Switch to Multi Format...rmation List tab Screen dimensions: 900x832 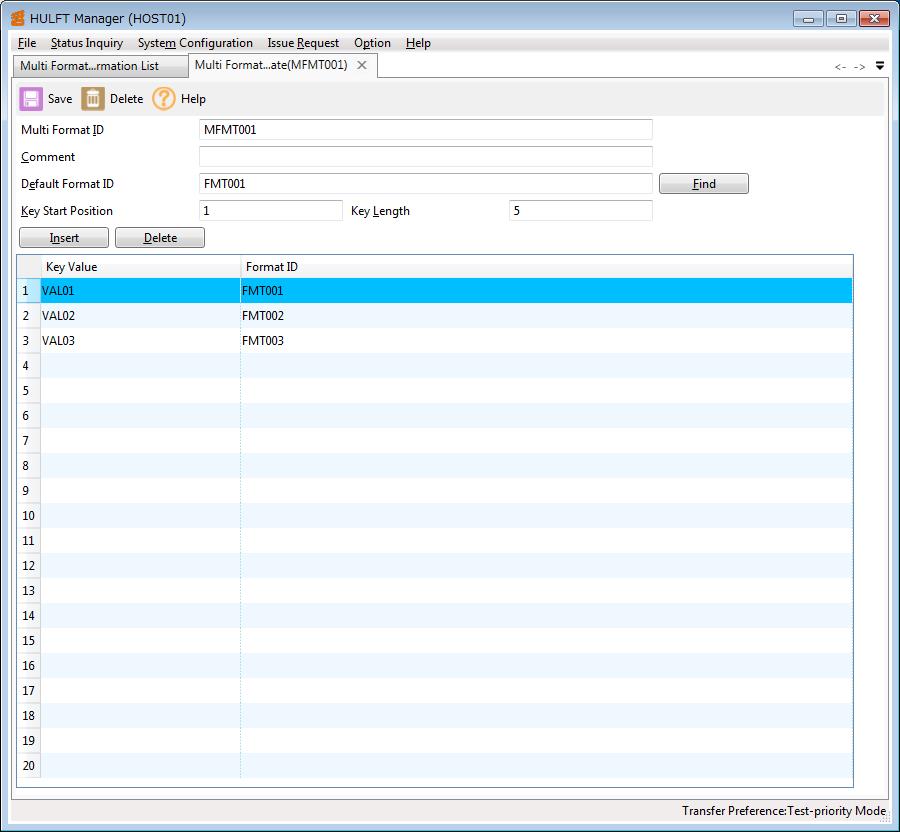(100, 66)
